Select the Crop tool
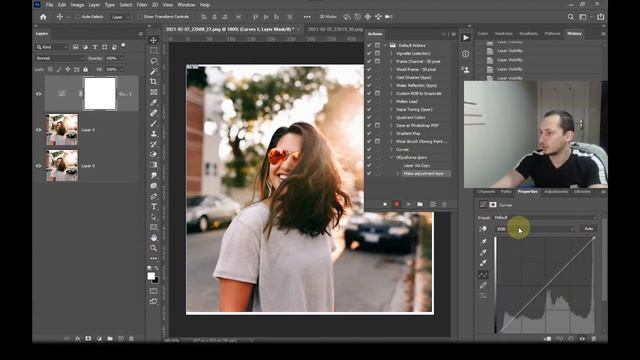 [x=153, y=82]
